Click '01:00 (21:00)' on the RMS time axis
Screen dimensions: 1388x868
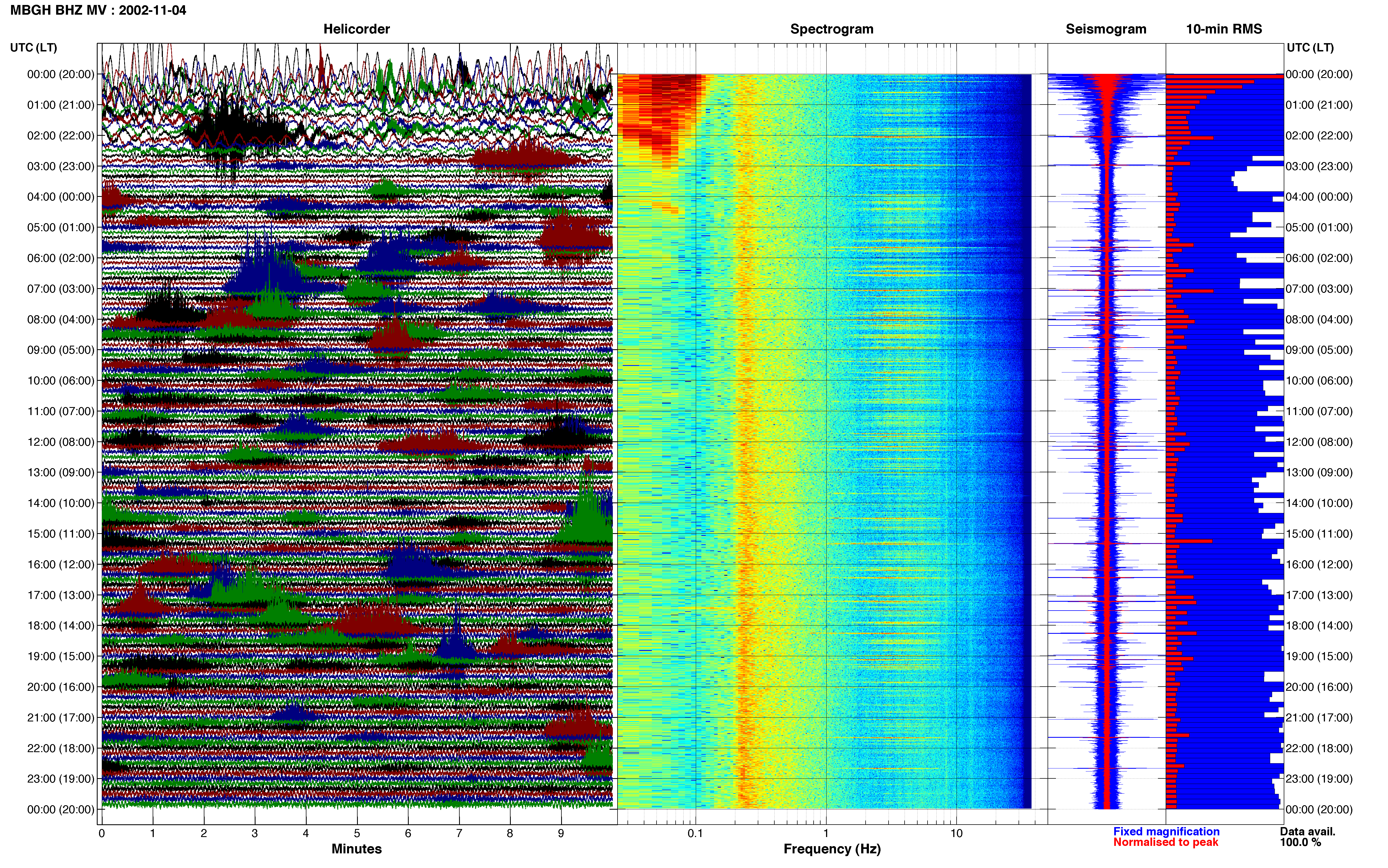pyautogui.click(x=1319, y=105)
